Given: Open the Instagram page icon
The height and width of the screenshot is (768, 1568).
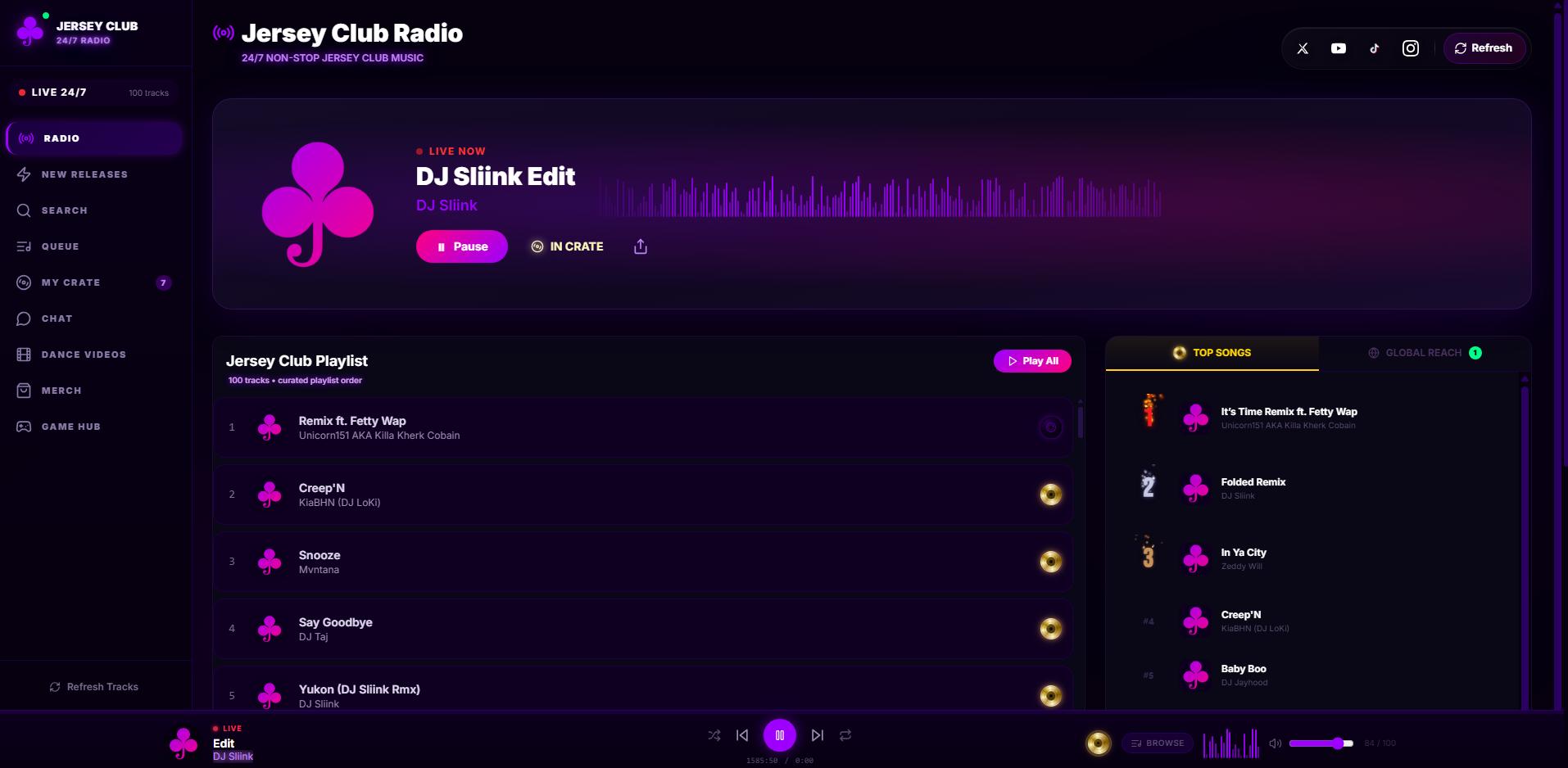Looking at the screenshot, I should [1411, 48].
